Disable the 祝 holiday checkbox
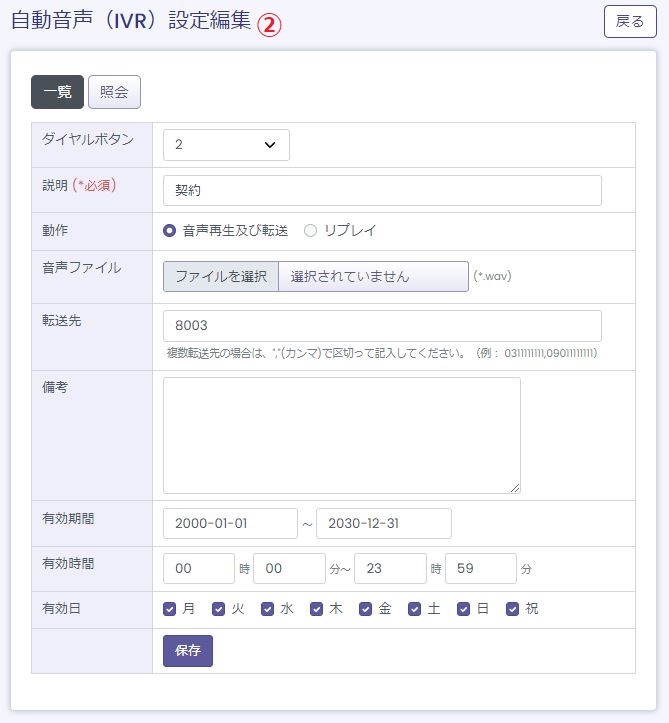This screenshot has width=669, height=723. point(513,608)
